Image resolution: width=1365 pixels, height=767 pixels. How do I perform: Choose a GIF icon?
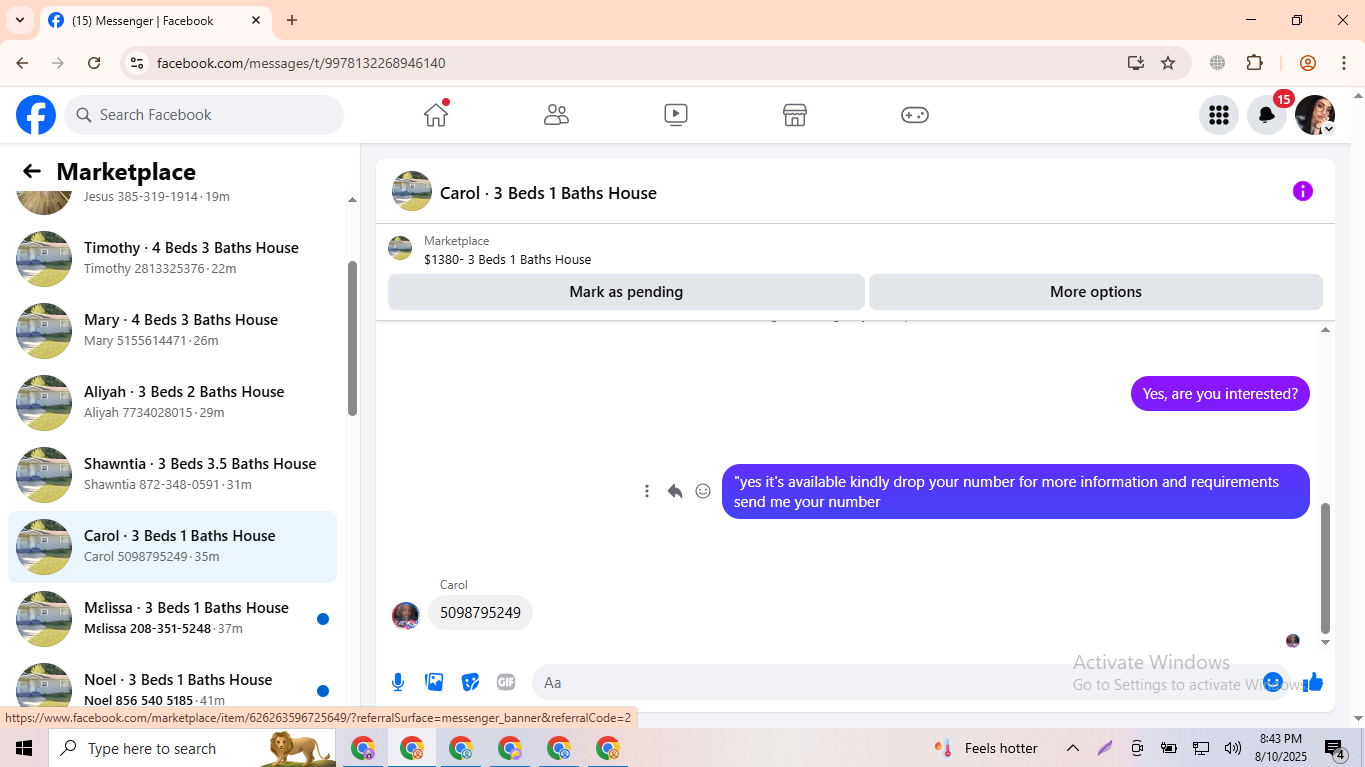click(x=506, y=682)
